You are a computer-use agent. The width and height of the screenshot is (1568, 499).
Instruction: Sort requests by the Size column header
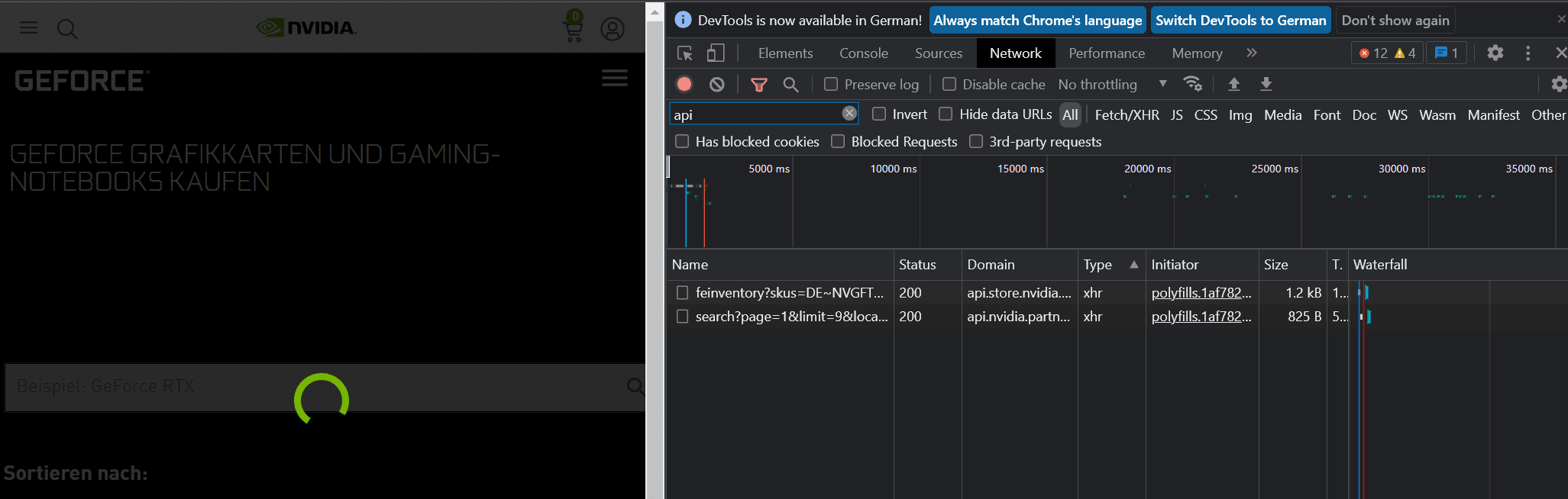click(x=1292, y=265)
